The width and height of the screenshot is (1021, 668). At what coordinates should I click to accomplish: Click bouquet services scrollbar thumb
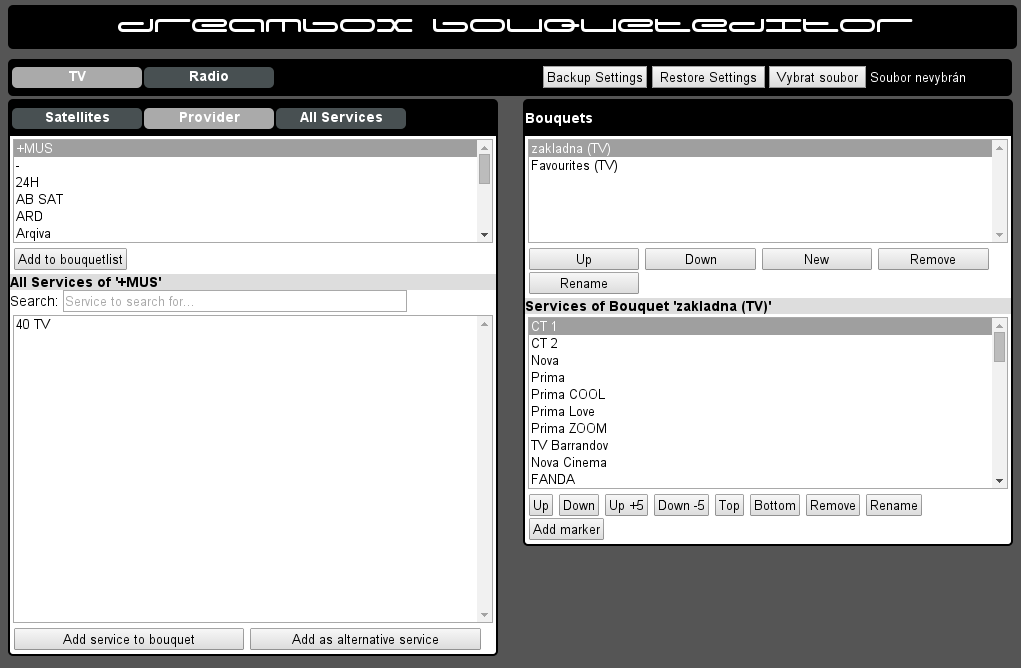point(1000,347)
